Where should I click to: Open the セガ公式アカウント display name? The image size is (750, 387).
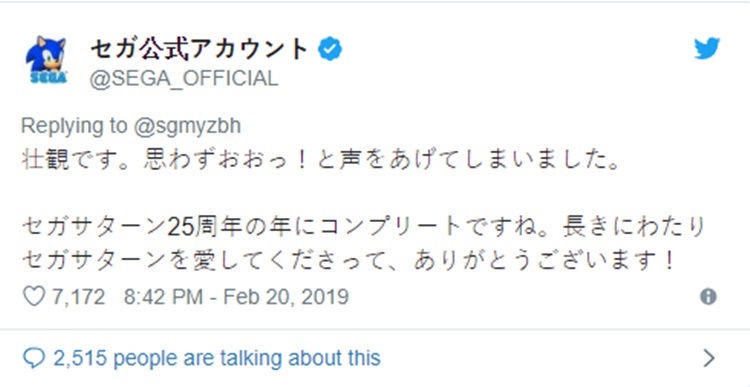[x=199, y=49]
